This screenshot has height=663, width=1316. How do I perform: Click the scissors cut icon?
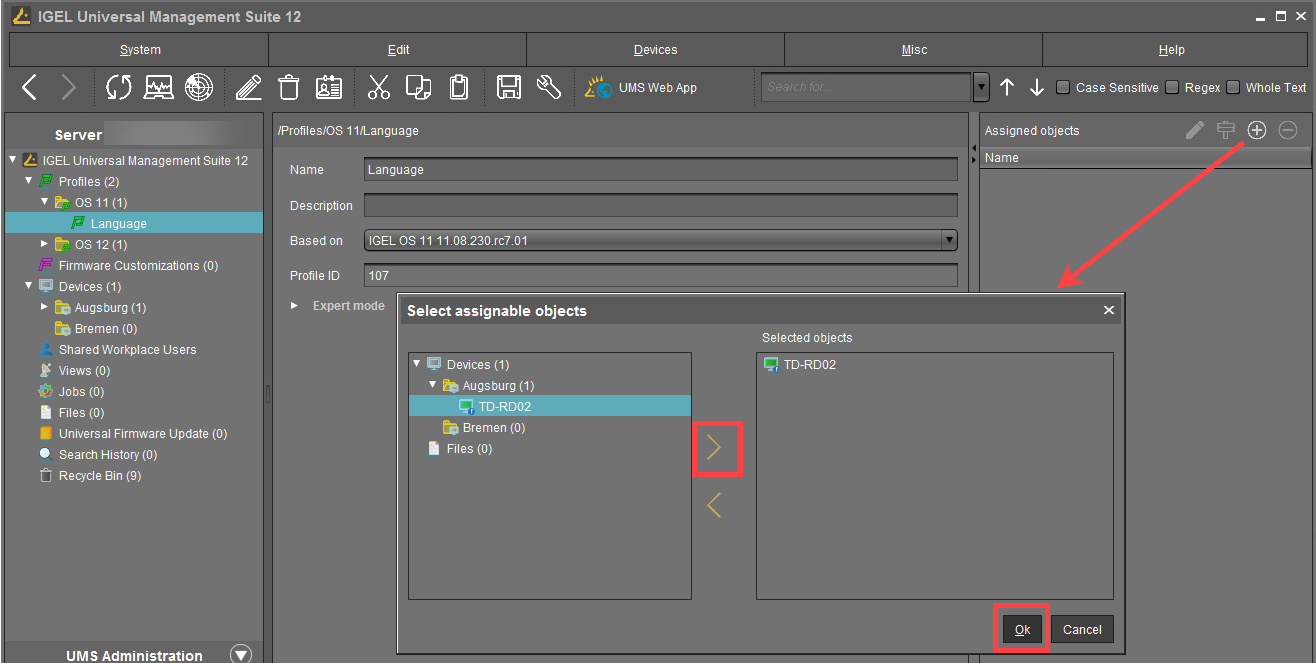click(378, 88)
